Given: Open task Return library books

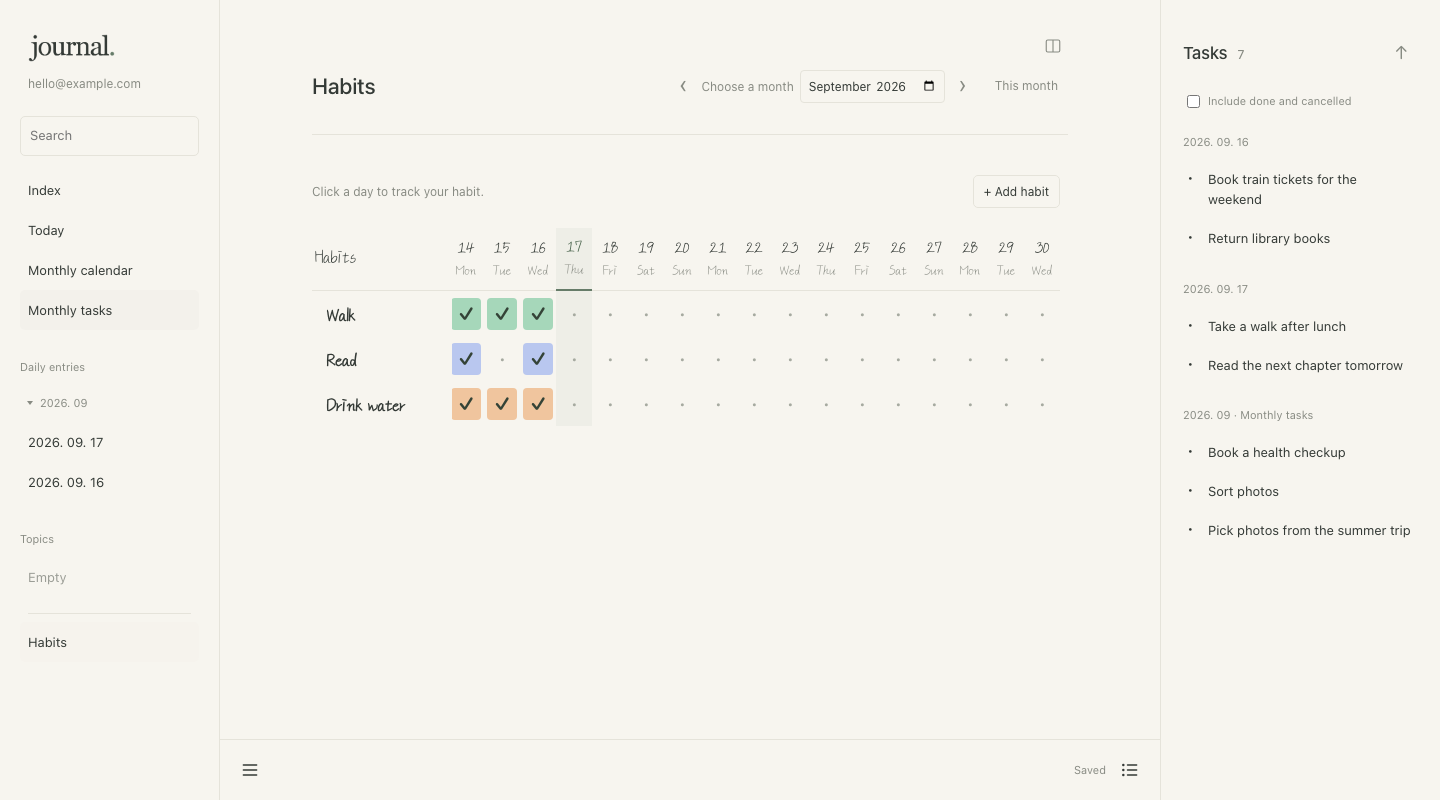Looking at the screenshot, I should pyautogui.click(x=1269, y=238).
